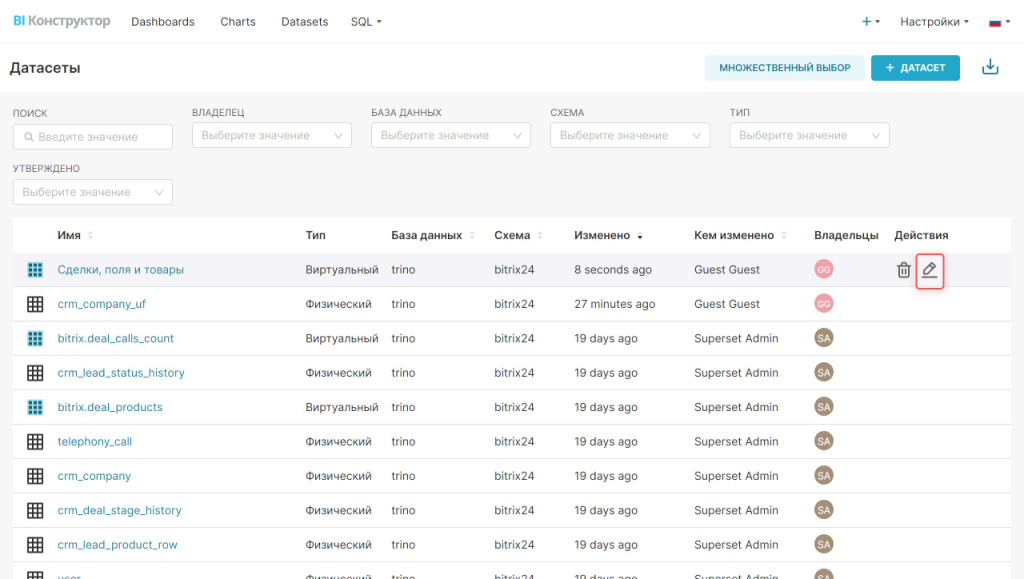This screenshot has height=579, width=1024.
Task: Click the Тип column header
Action: coord(315,235)
